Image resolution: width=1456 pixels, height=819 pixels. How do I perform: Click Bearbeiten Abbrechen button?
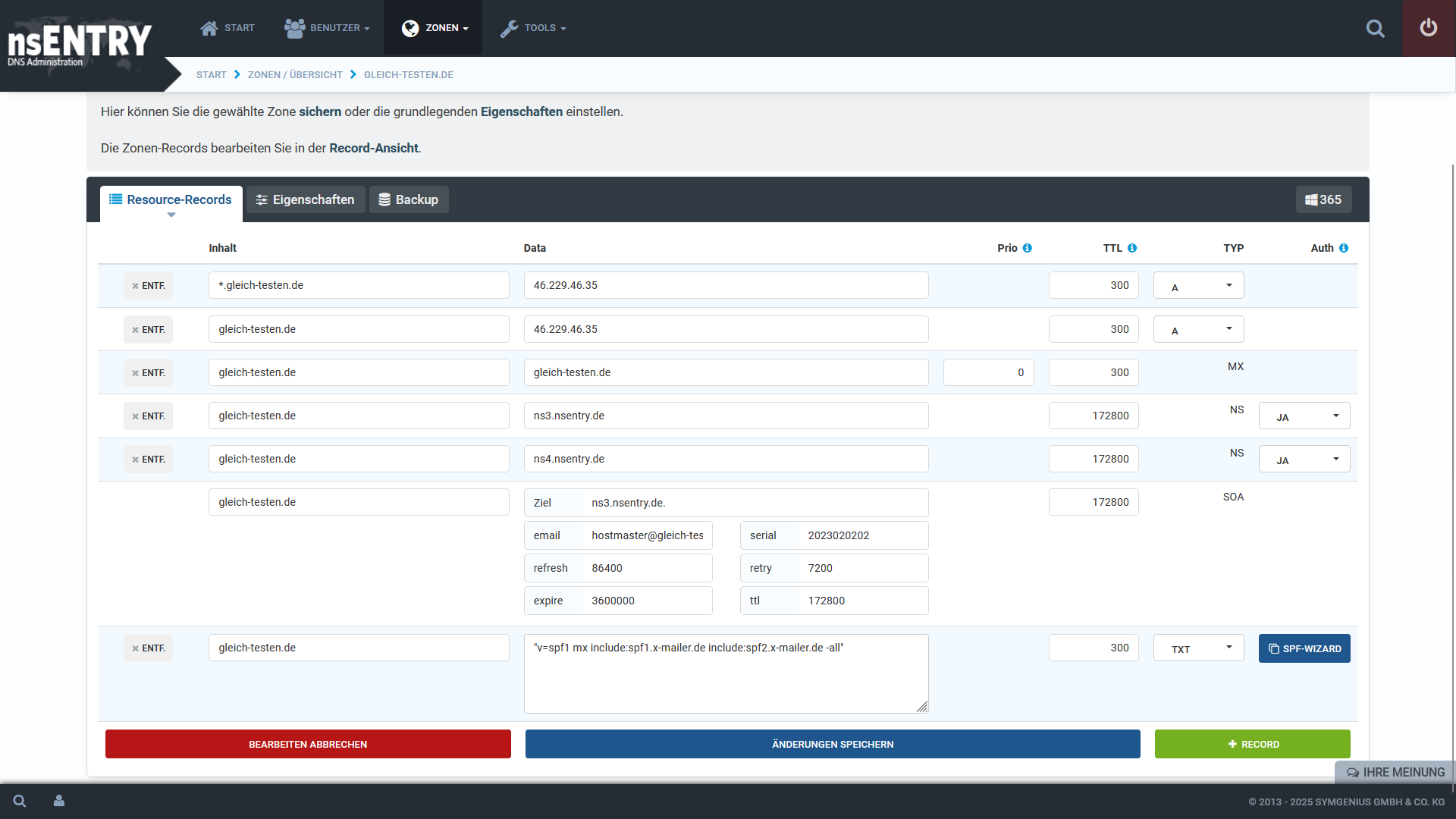(x=308, y=744)
